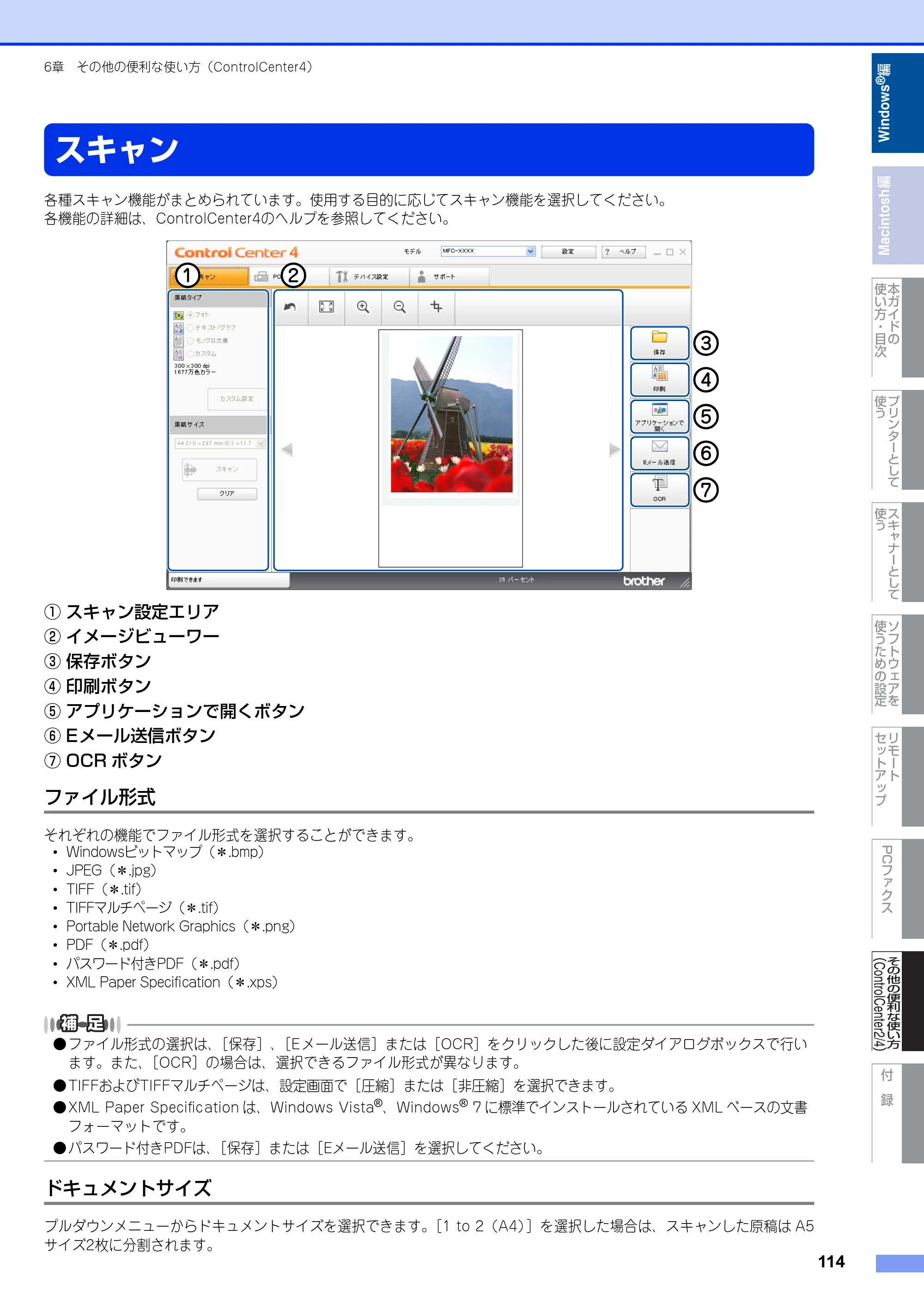The height and width of the screenshot is (1308, 924).
Task: Open リモートセットアップ side tab
Action: [897, 777]
